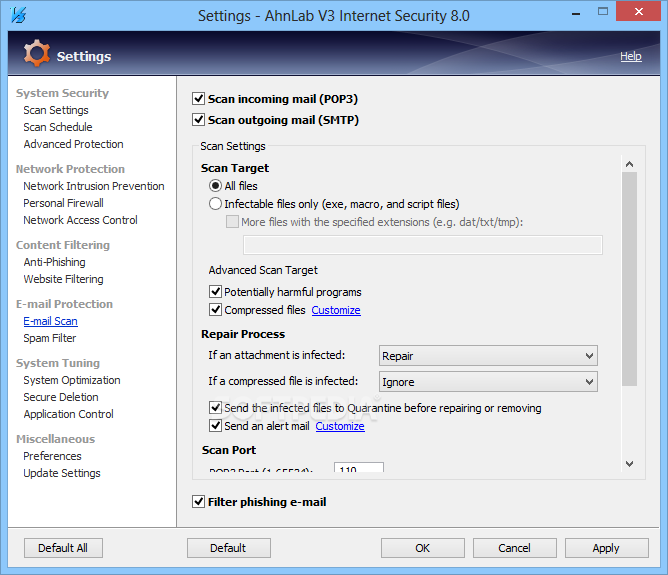Image resolution: width=668 pixels, height=575 pixels.
Task: Close the Settings window
Action: (639, 12)
